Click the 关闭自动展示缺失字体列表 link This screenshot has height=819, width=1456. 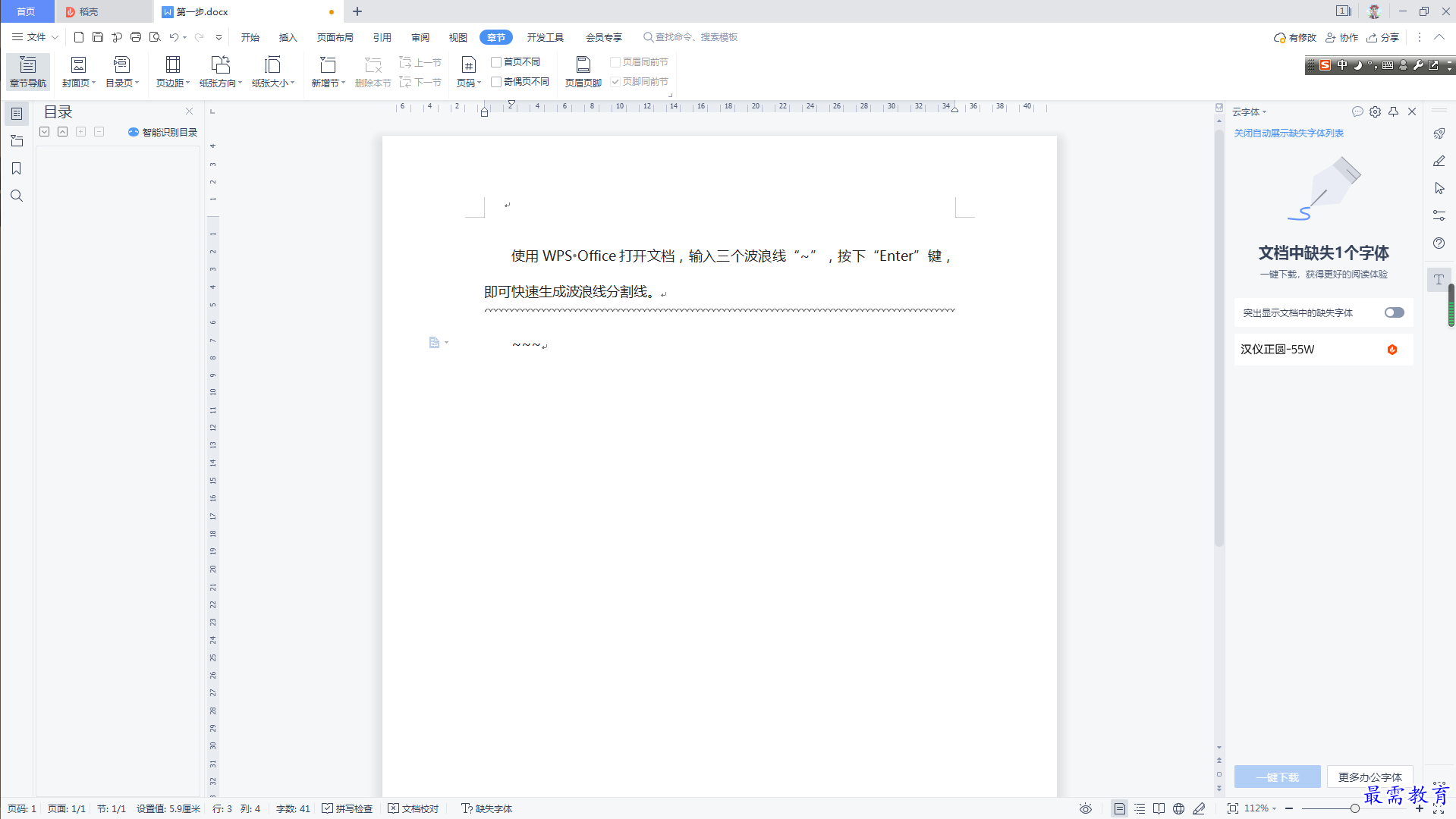pos(1288,133)
